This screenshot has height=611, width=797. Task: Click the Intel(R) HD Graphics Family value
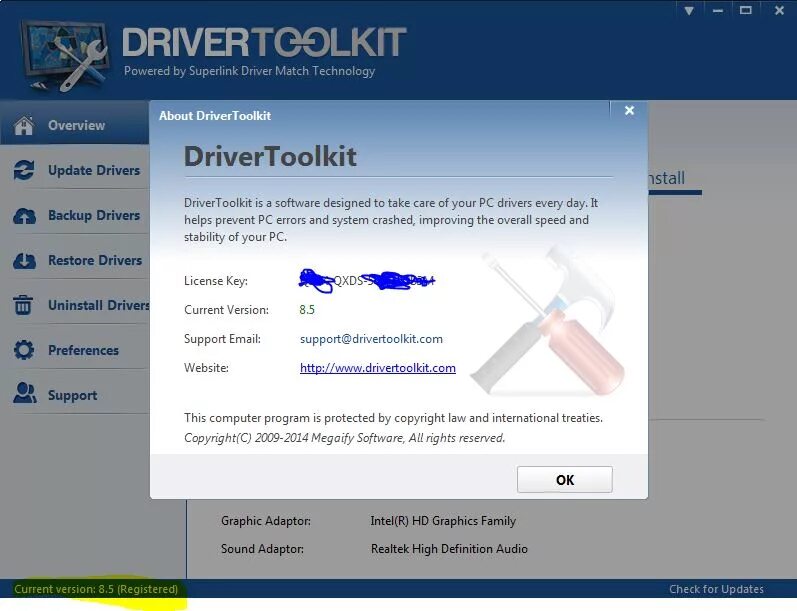pyautogui.click(x=443, y=521)
